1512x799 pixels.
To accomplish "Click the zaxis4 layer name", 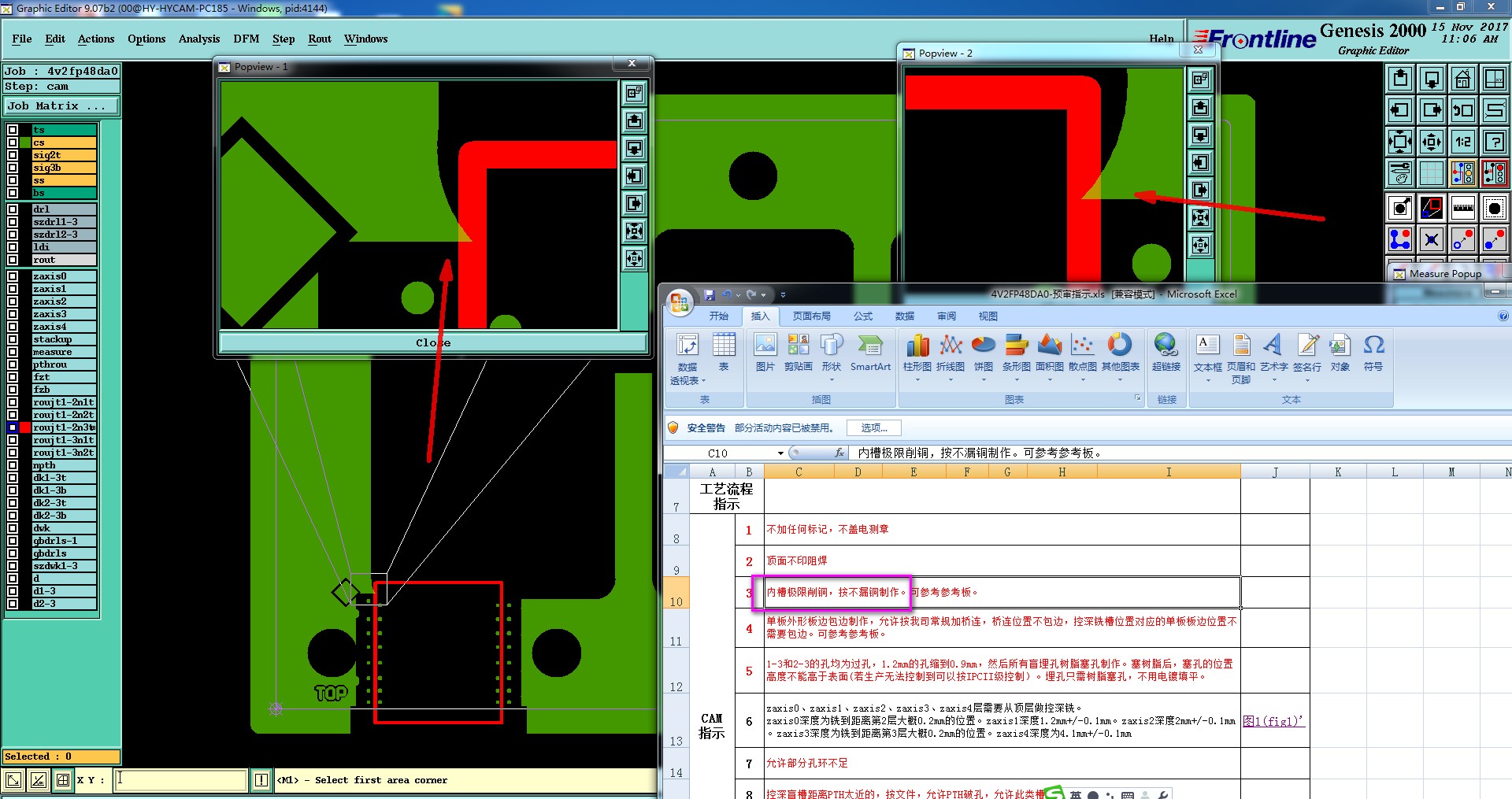I will [64, 327].
